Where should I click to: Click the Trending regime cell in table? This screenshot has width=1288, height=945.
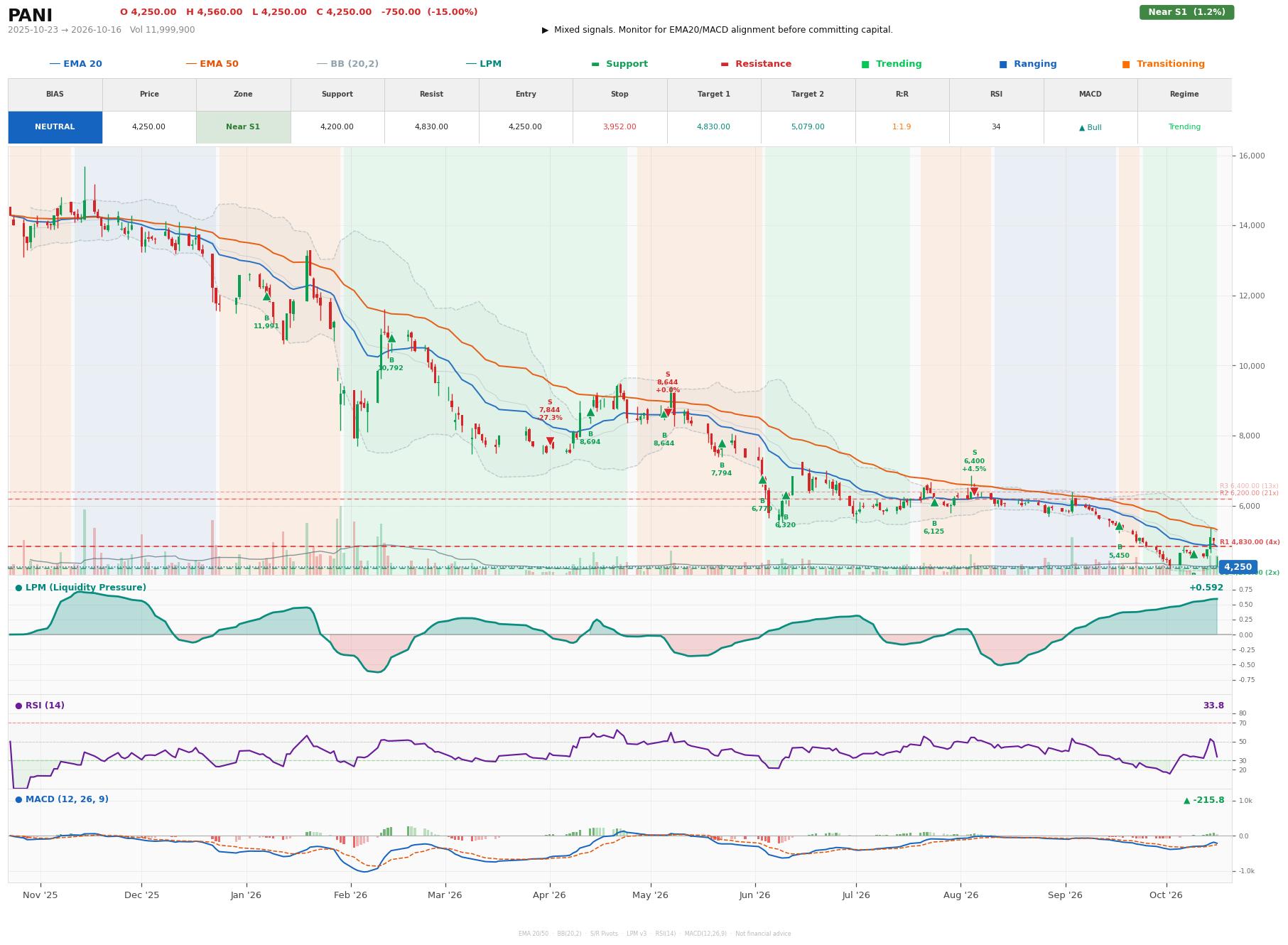(1184, 127)
